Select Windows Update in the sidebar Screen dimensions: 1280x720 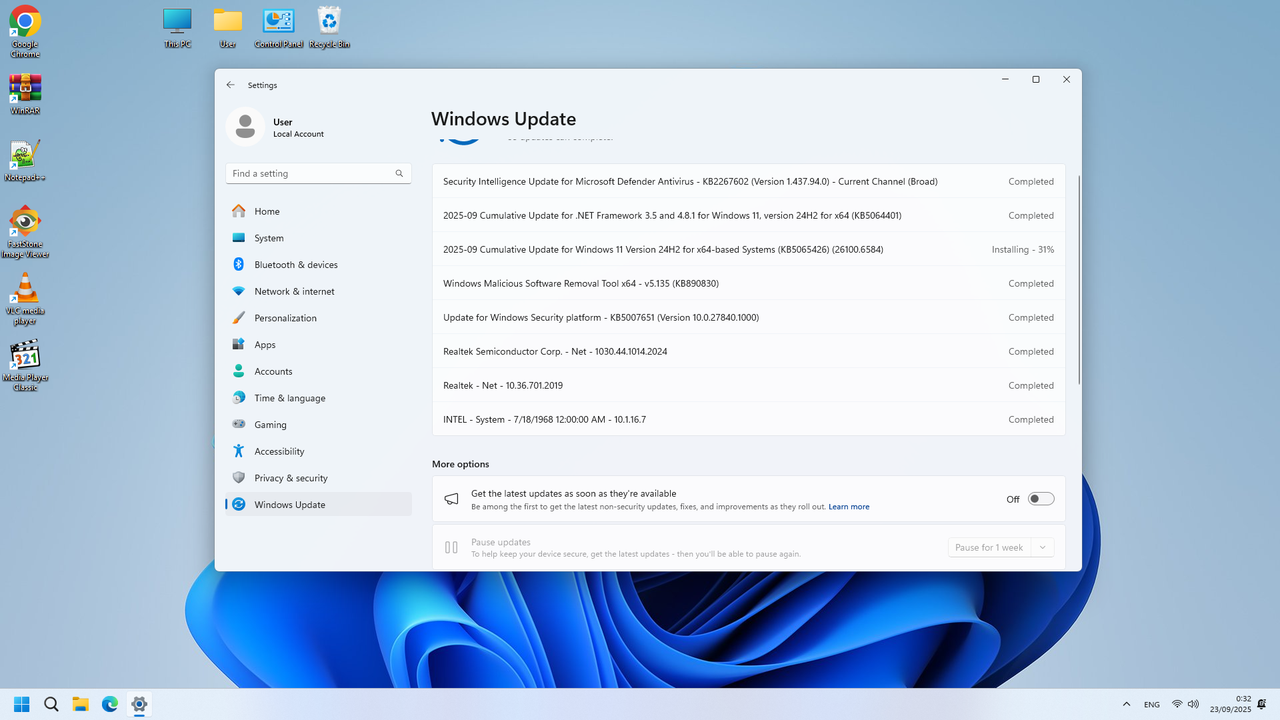(x=319, y=505)
